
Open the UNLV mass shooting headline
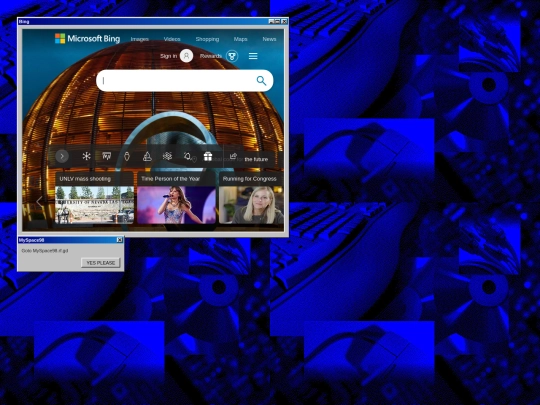[85, 179]
